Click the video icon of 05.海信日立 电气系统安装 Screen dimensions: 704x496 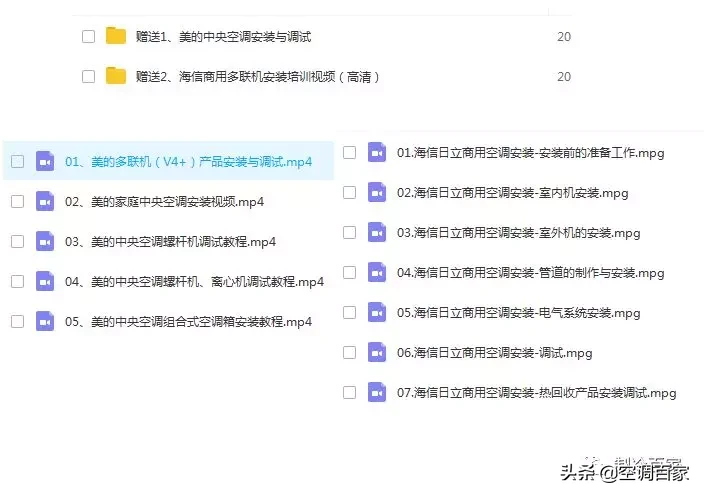pyautogui.click(x=377, y=312)
